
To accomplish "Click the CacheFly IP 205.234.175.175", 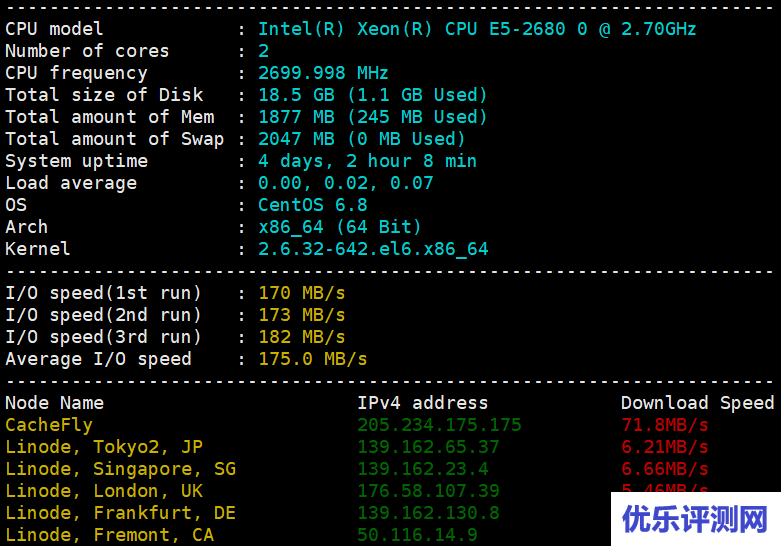I will [x=439, y=425].
